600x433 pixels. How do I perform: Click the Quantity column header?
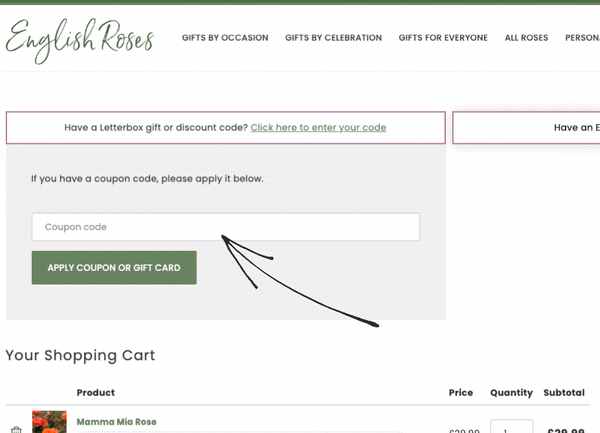(x=511, y=393)
